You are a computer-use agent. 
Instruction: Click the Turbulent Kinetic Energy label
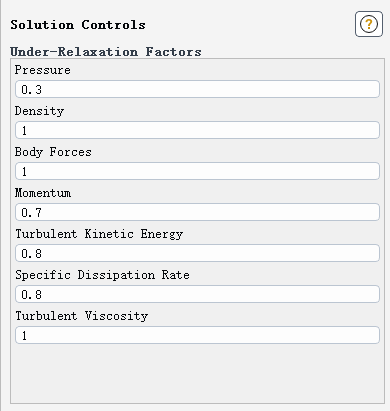point(99,234)
